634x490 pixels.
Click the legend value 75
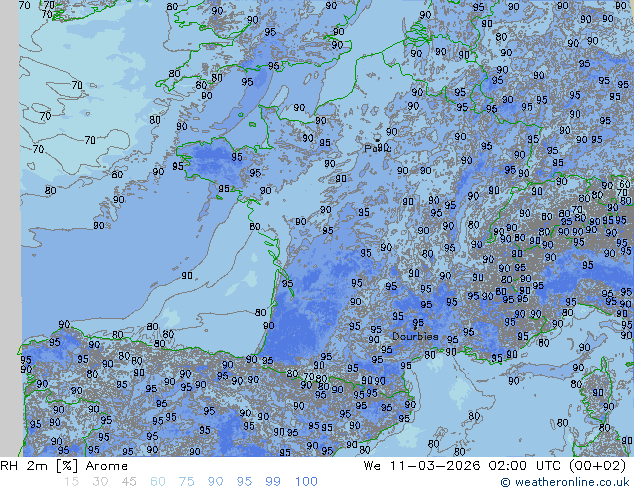[186, 482]
